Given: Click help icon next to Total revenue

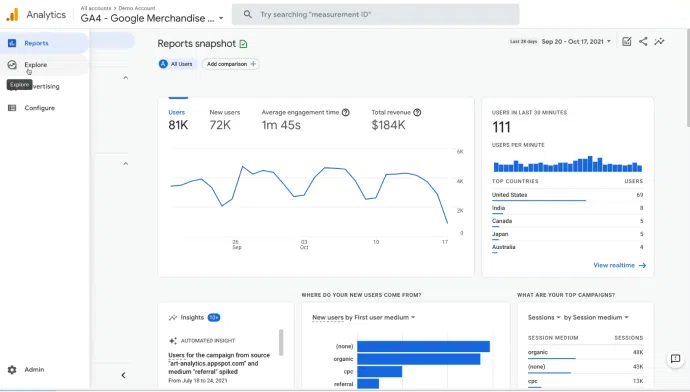Looking at the screenshot, I should (x=417, y=113).
